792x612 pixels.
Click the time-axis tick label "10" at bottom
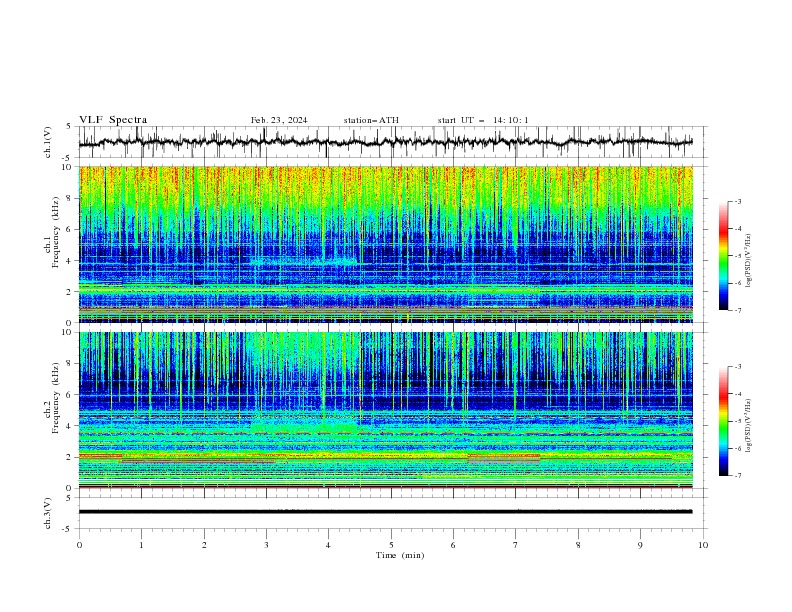coord(703,545)
